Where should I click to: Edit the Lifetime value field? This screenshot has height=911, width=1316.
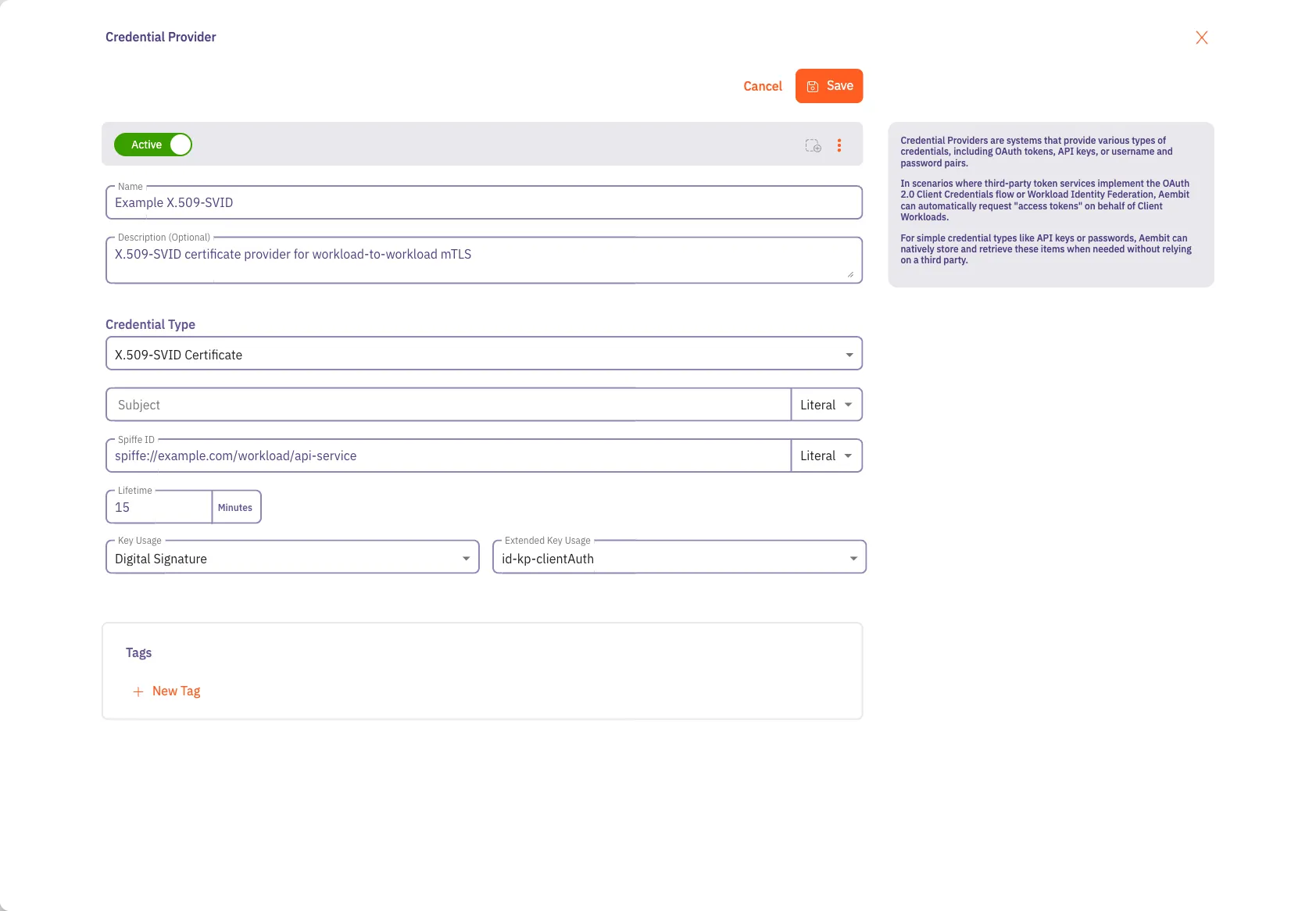click(159, 507)
